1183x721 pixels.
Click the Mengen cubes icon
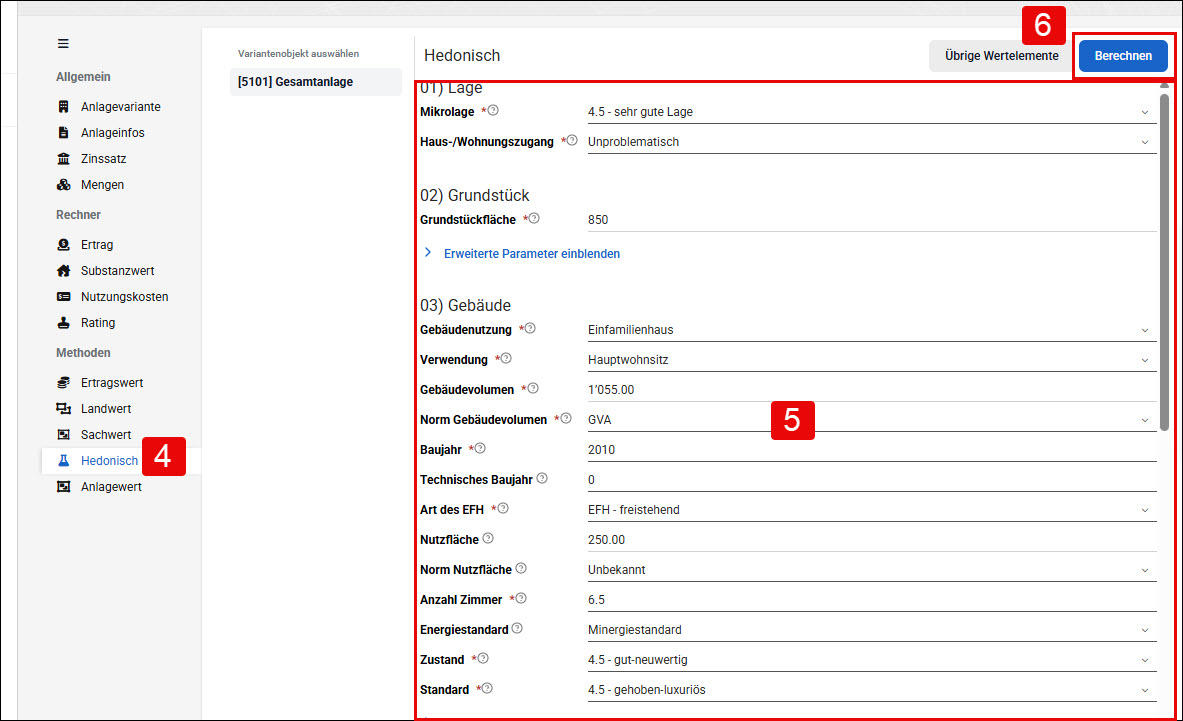pyautogui.click(x=63, y=185)
